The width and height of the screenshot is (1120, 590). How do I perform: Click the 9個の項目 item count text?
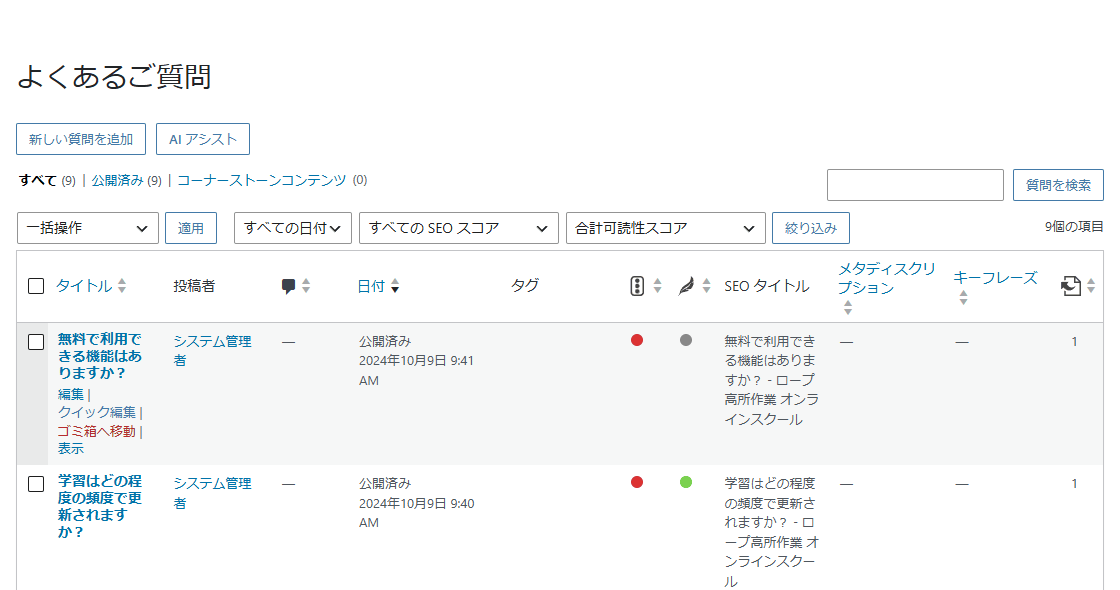(x=1074, y=226)
